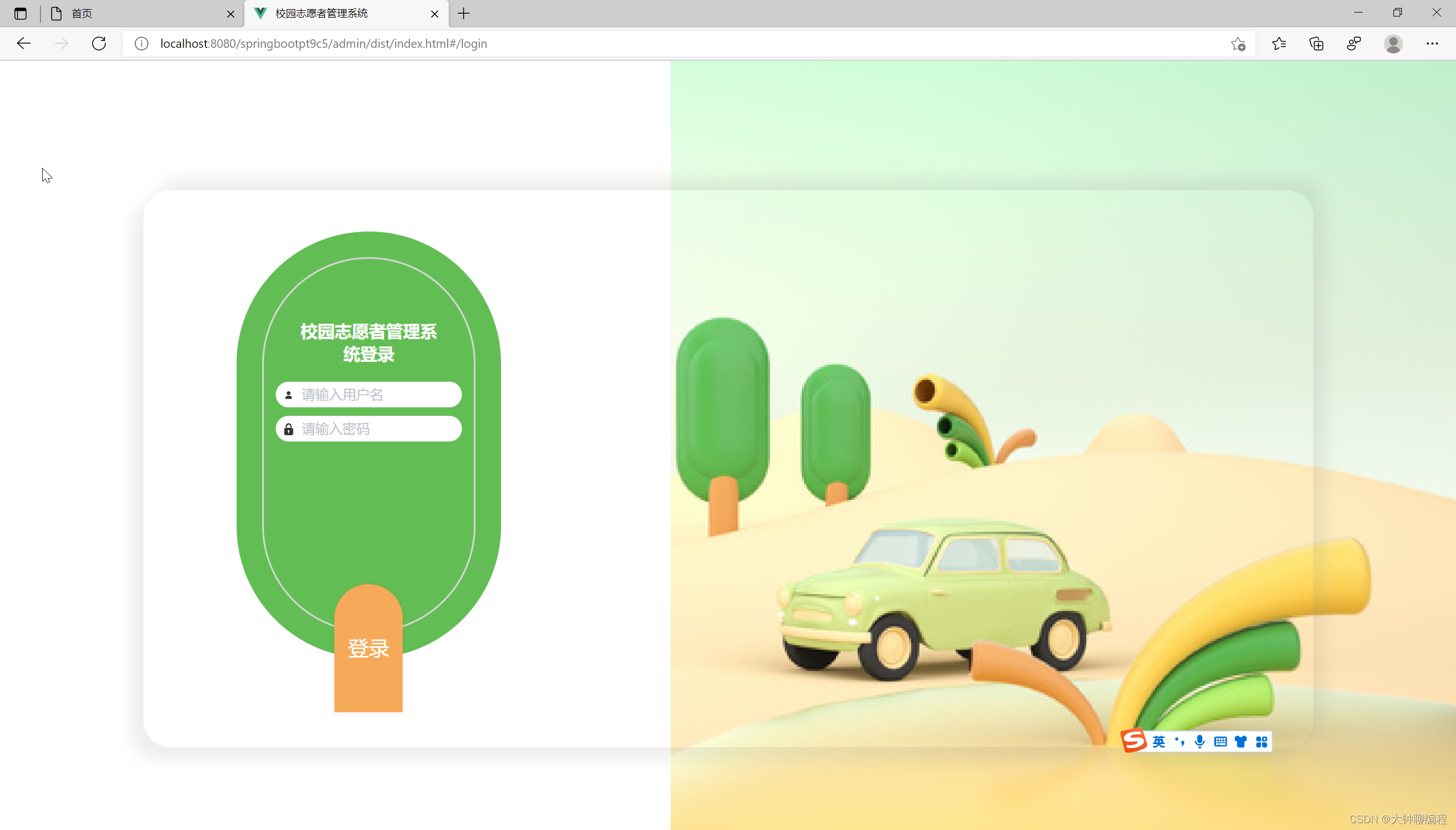Click the browser back arrow button
Screen dimensions: 1456x830
click(24, 43)
